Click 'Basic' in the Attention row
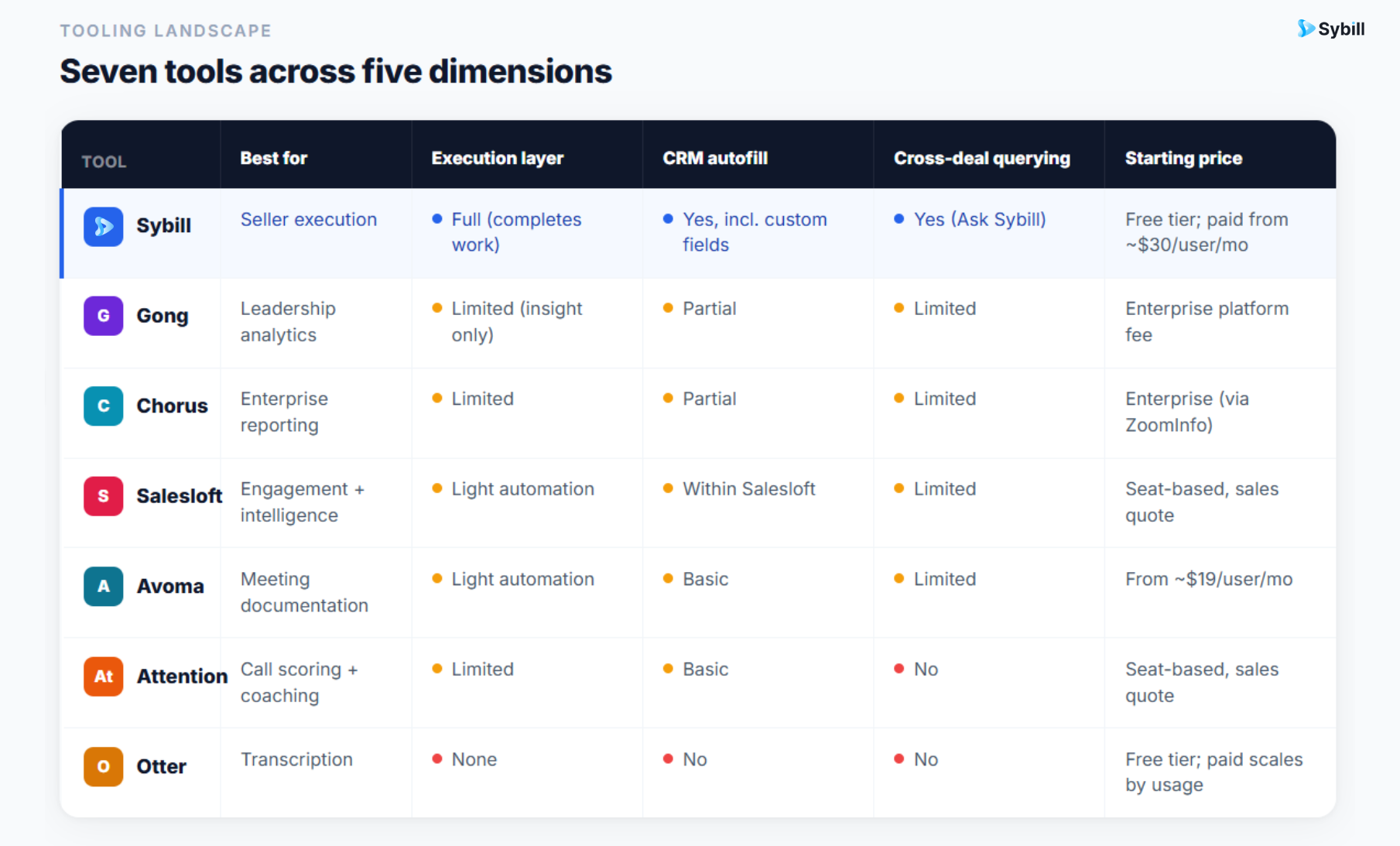Screen dimensions: 1400x846 [x=705, y=670]
